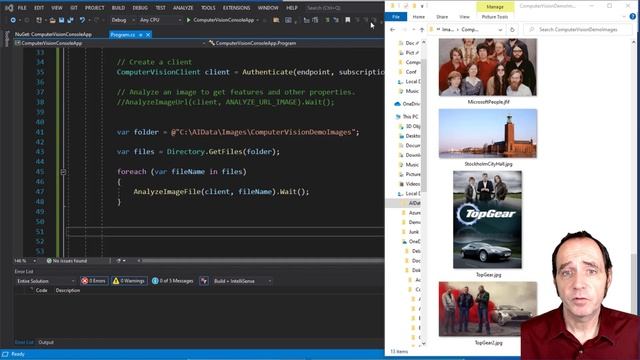Expand the Explorer ribbon chevron

pyautogui.click(x=624, y=17)
